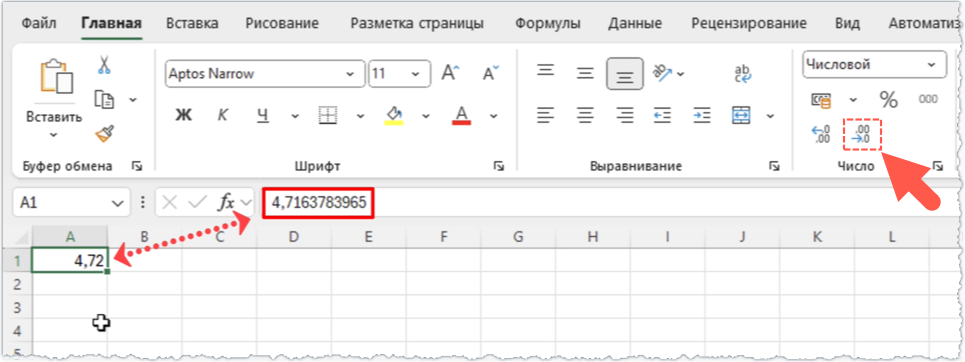Increase font size with large A icon
The height and width of the screenshot is (362, 965).
click(x=450, y=74)
